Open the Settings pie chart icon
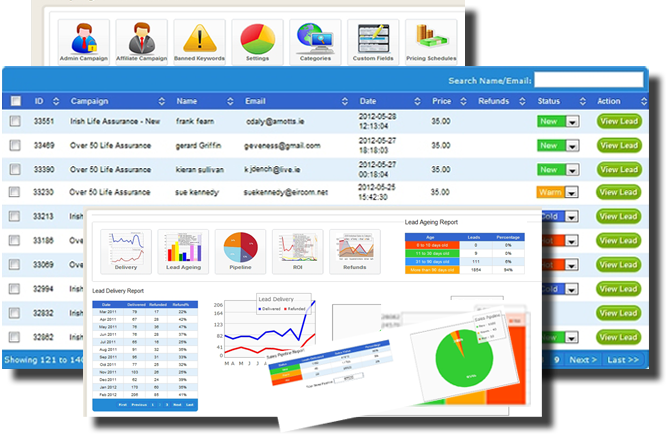Image resolution: width=671 pixels, height=440 pixels. pos(257,40)
